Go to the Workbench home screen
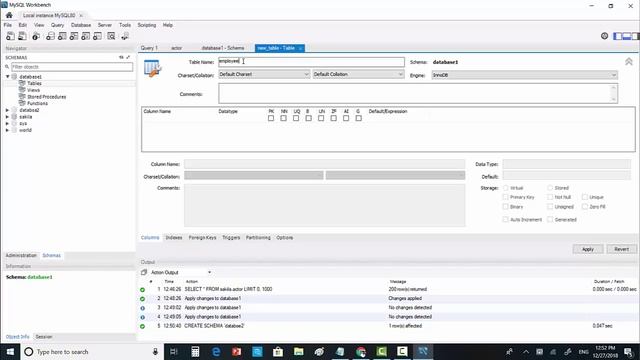640x360 pixels. 9,15
